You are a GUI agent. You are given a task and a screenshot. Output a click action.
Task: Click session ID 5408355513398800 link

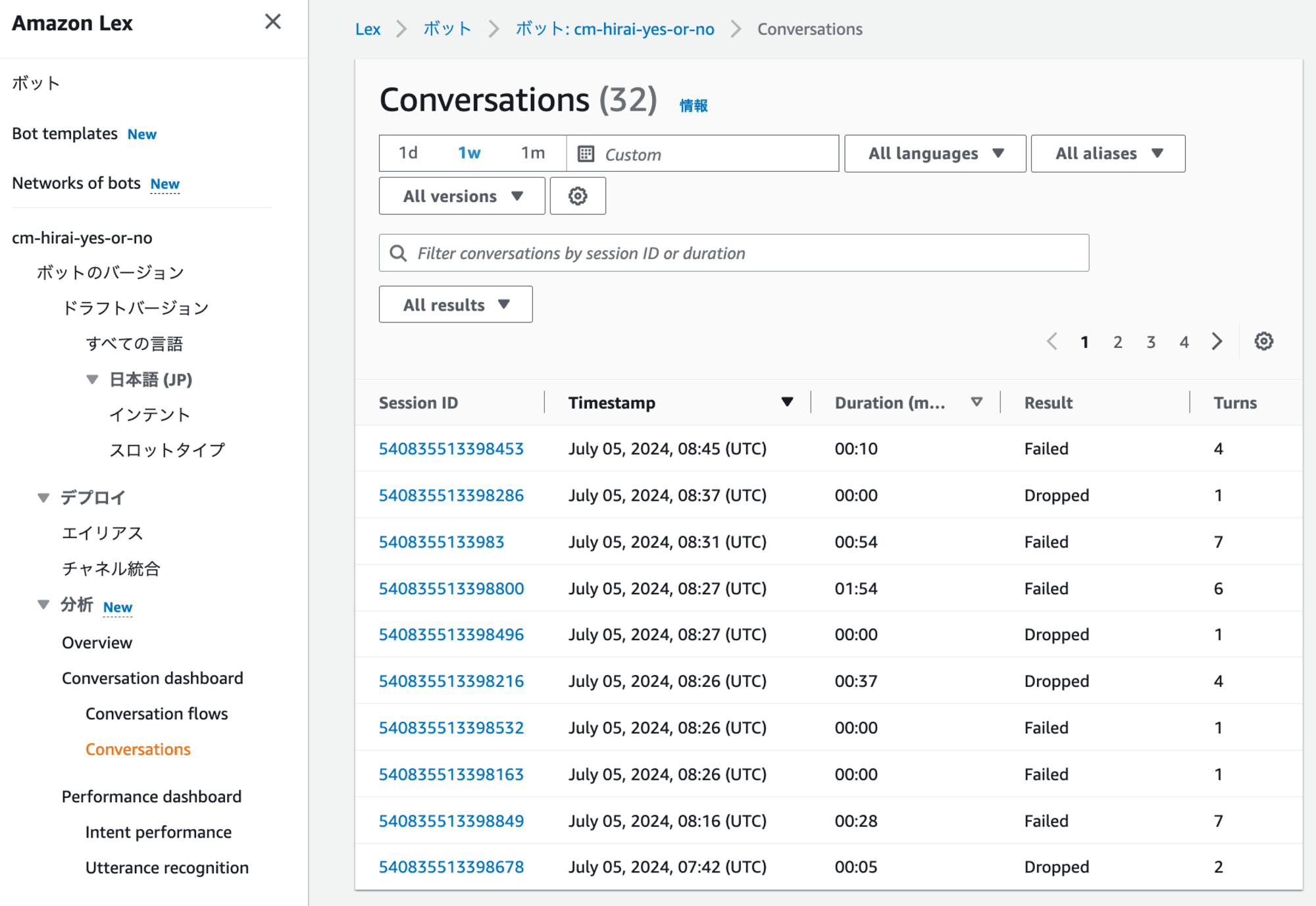point(451,588)
